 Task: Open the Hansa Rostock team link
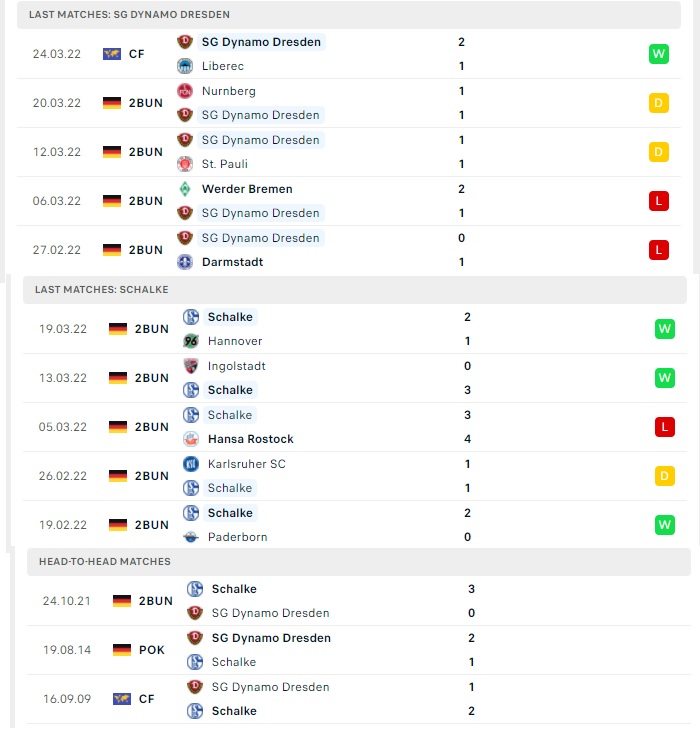(x=251, y=439)
